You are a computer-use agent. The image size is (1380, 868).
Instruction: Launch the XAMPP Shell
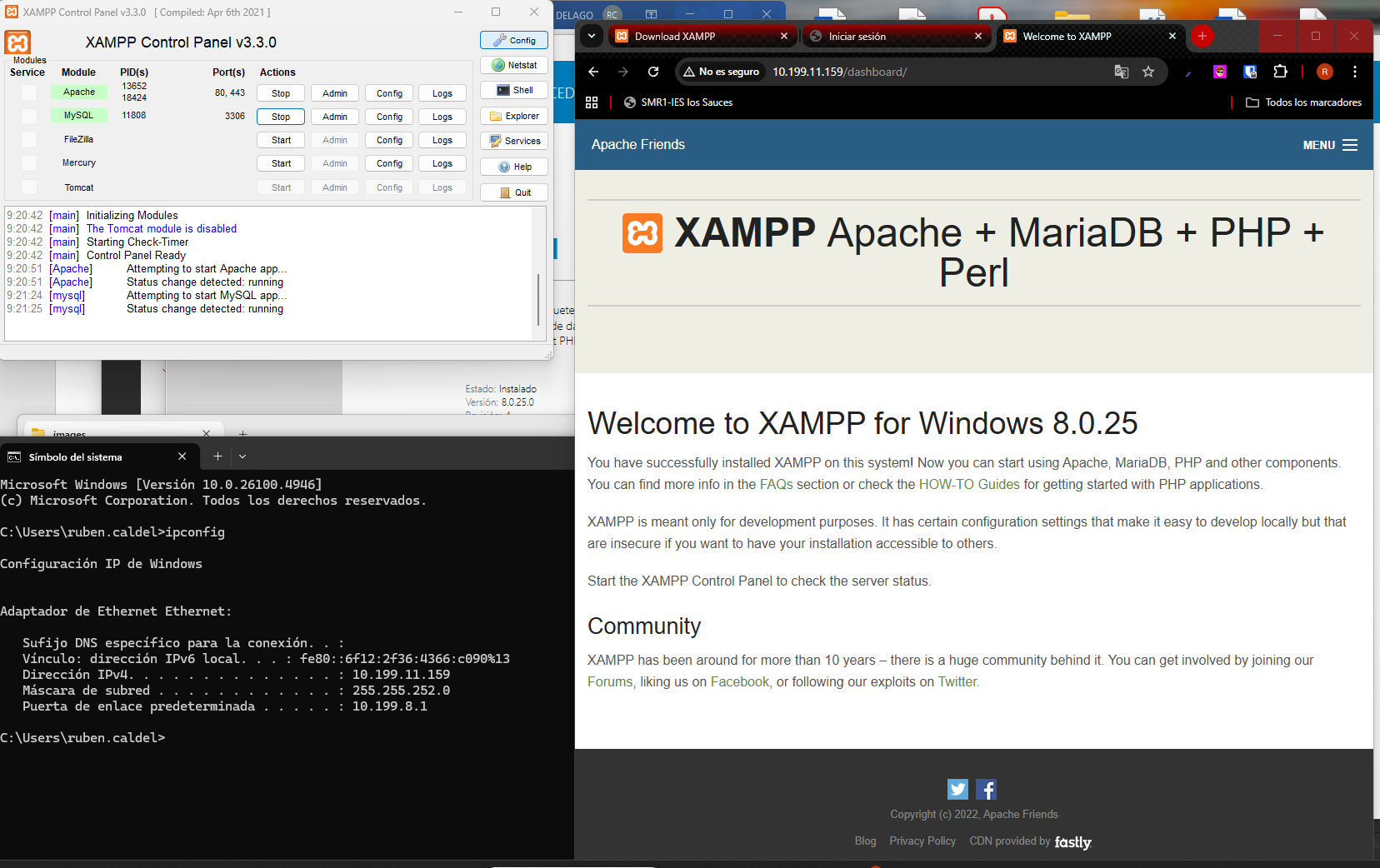(x=514, y=90)
